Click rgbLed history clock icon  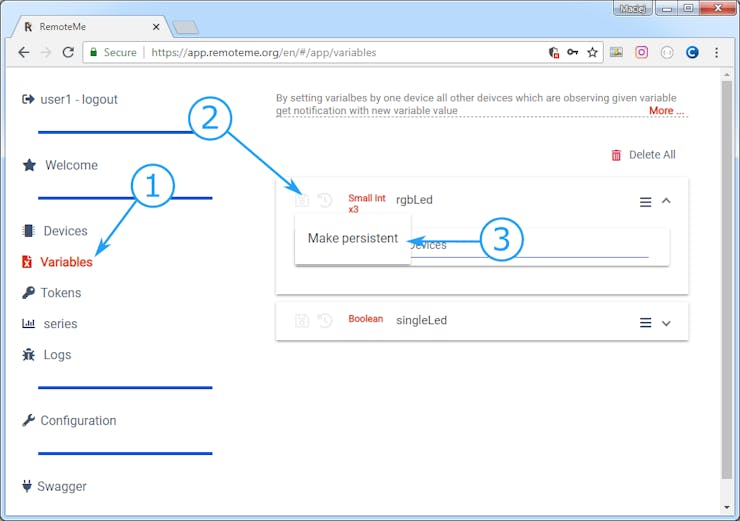325,201
